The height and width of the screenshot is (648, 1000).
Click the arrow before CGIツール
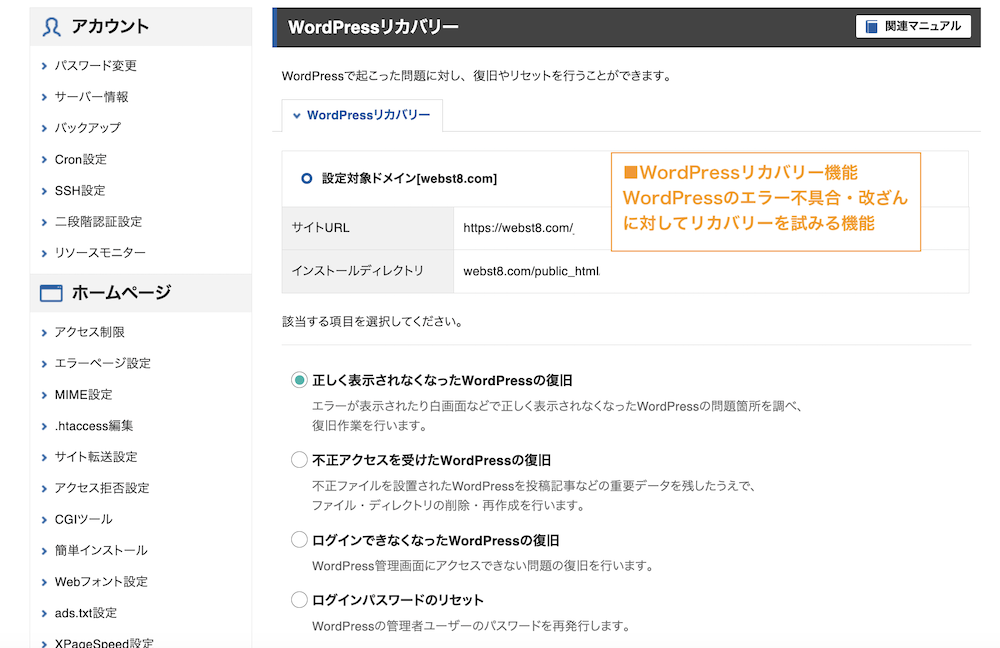[44, 520]
